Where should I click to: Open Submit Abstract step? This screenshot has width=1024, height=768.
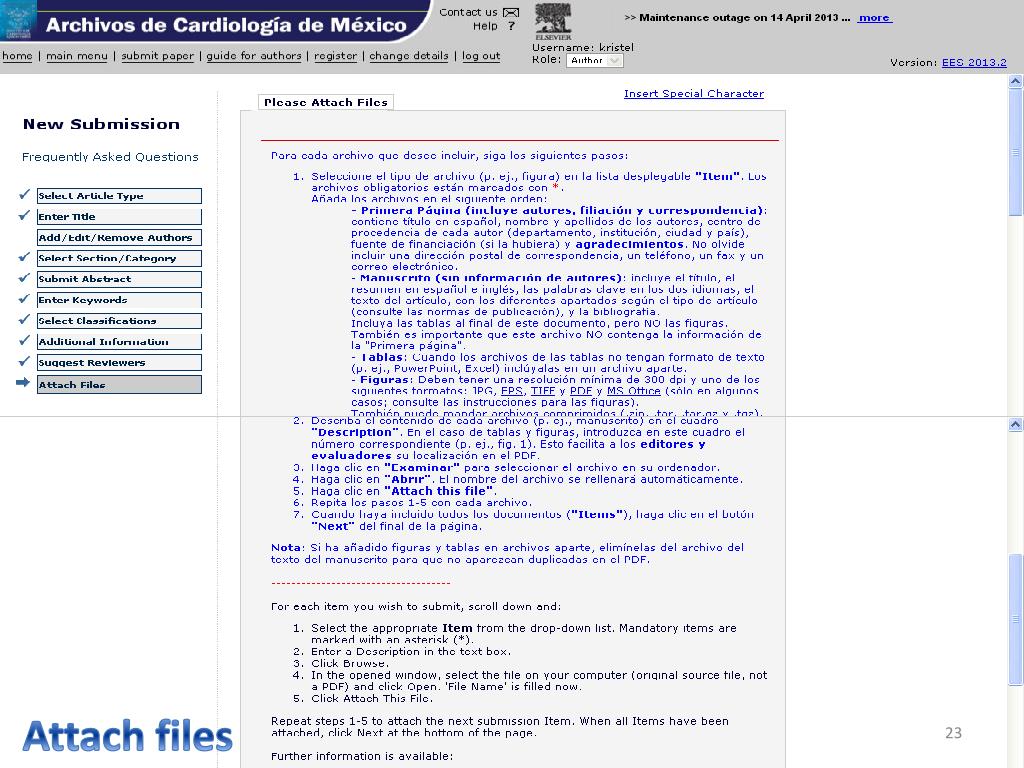point(119,280)
